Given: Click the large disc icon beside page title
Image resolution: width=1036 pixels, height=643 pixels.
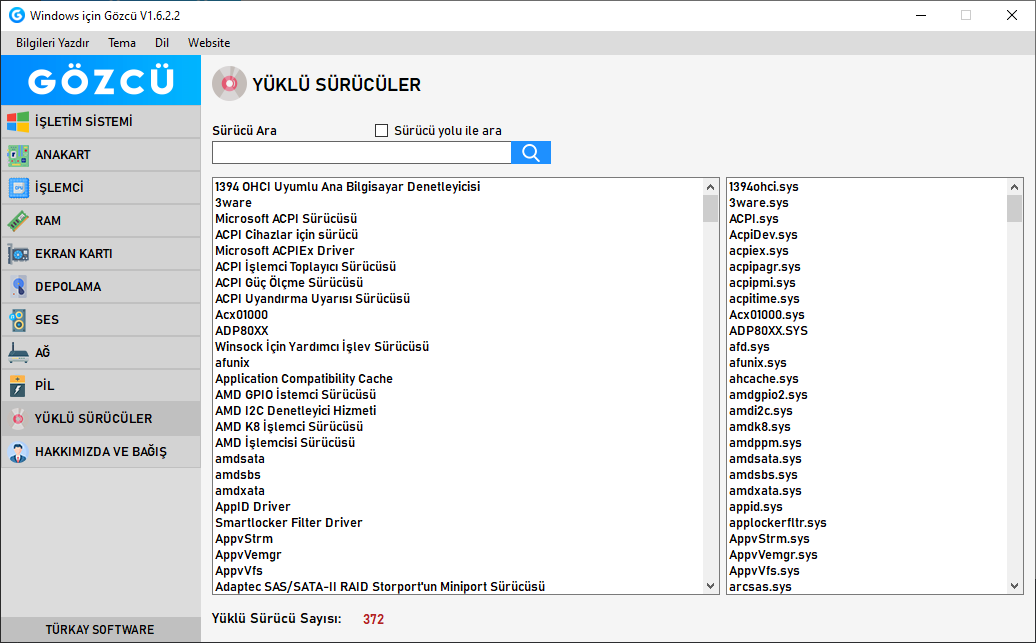Looking at the screenshot, I should coord(229,84).
